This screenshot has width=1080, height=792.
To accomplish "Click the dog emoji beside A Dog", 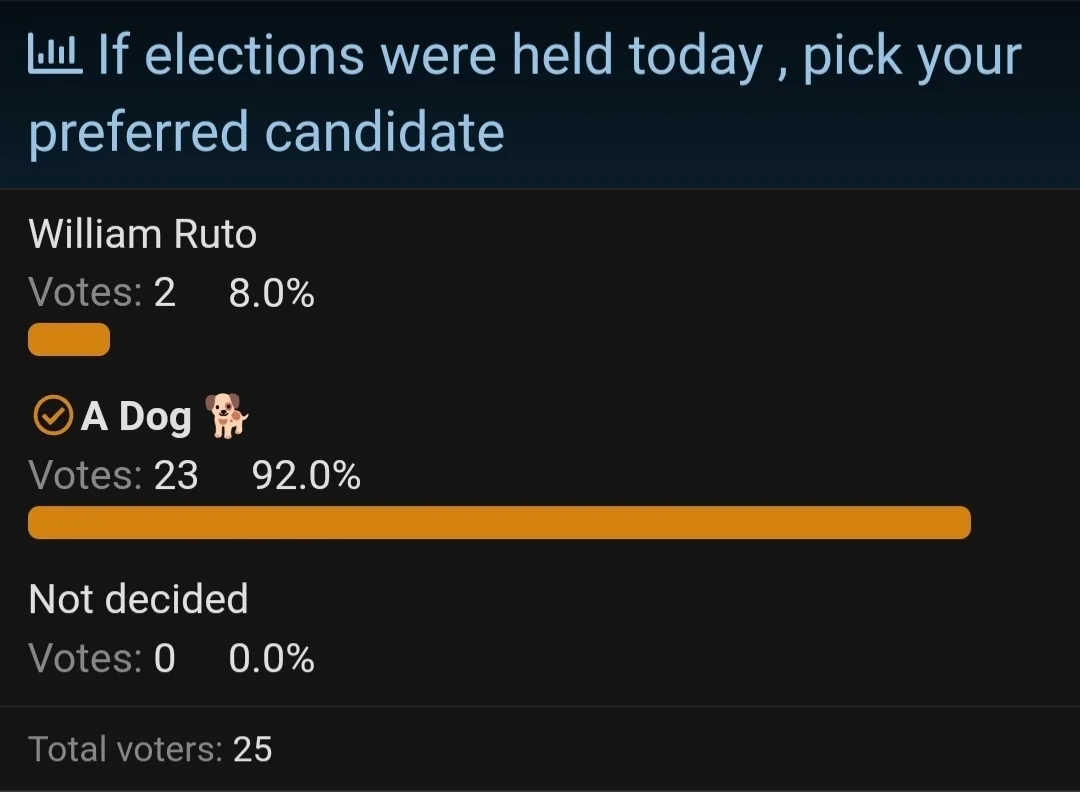I will click(x=227, y=416).
